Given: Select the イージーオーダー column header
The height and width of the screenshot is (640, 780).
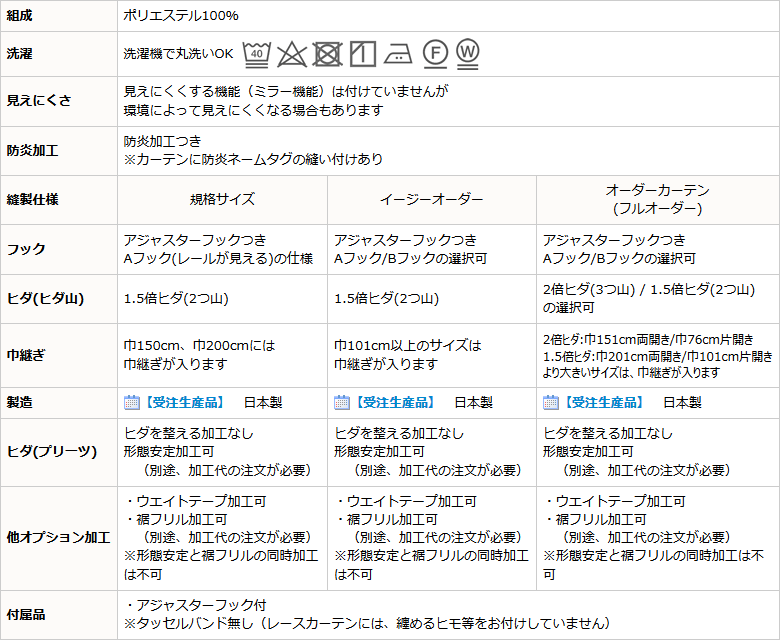Looking at the screenshot, I should pos(431,199).
